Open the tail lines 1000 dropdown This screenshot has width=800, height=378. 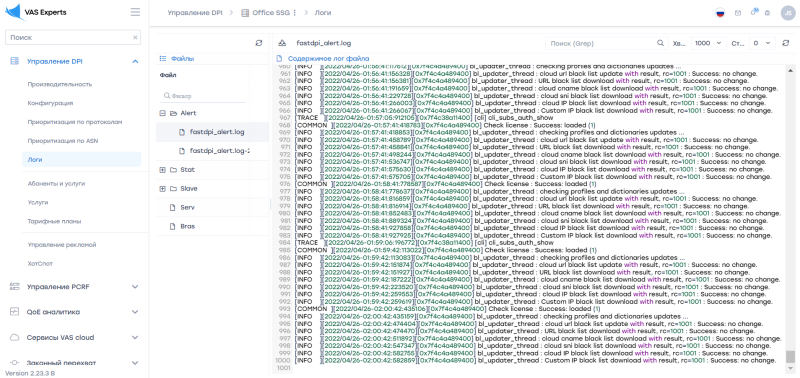click(x=709, y=43)
